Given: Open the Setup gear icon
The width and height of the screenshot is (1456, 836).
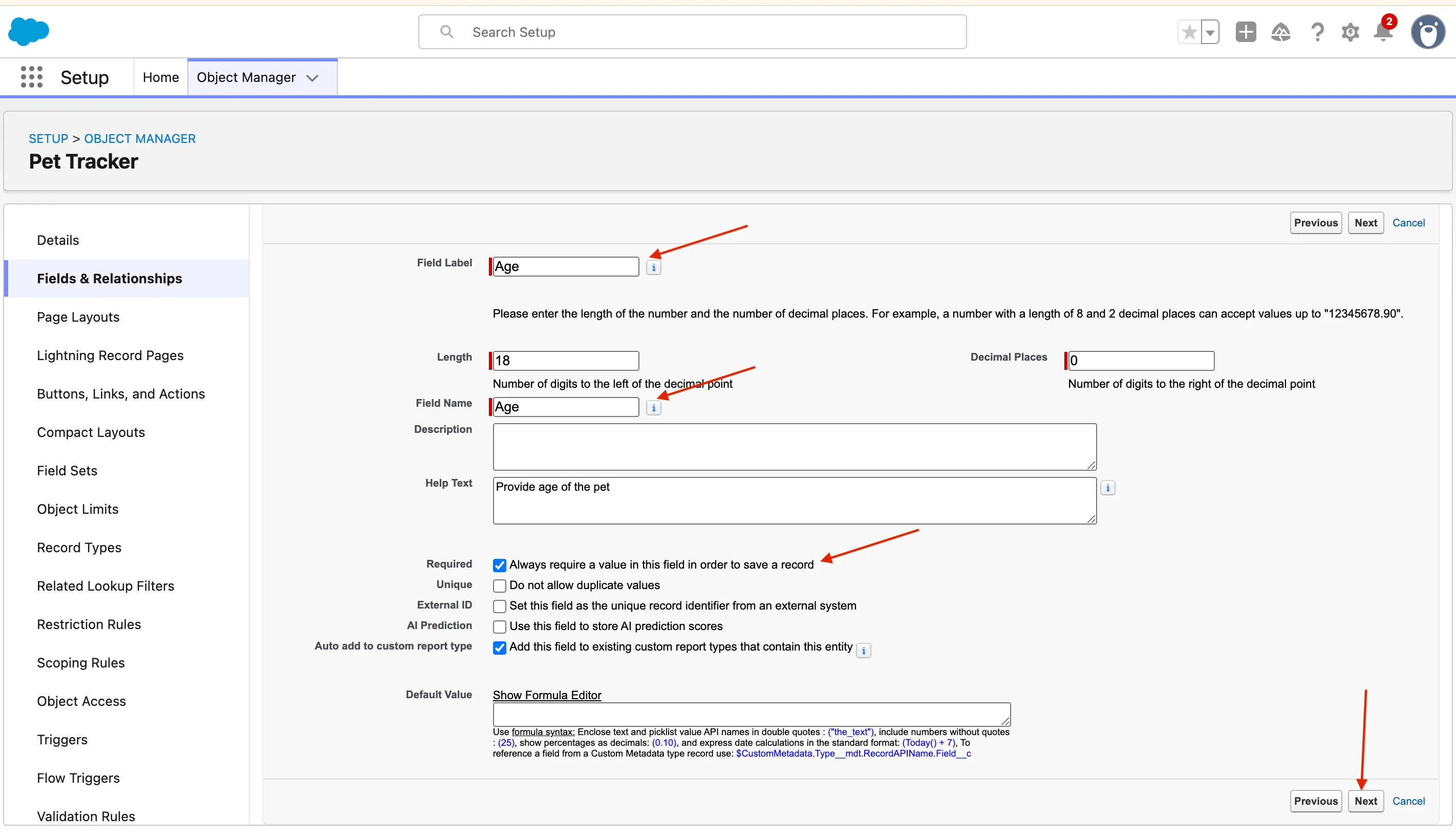Looking at the screenshot, I should [x=1350, y=32].
